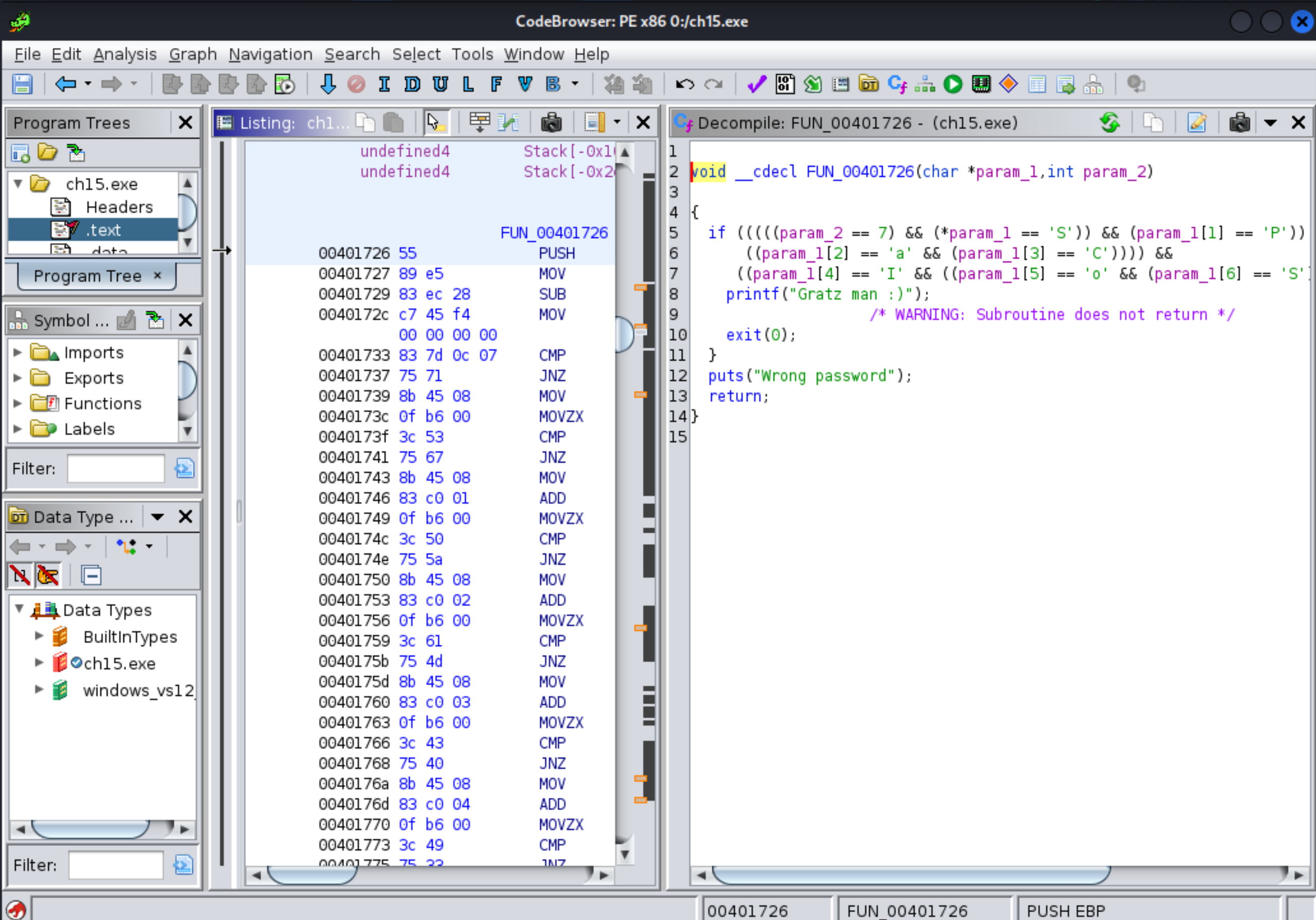The width and height of the screenshot is (1316, 920).
Task: Expand the BuiltInTypes data type archive
Action: click(39, 635)
